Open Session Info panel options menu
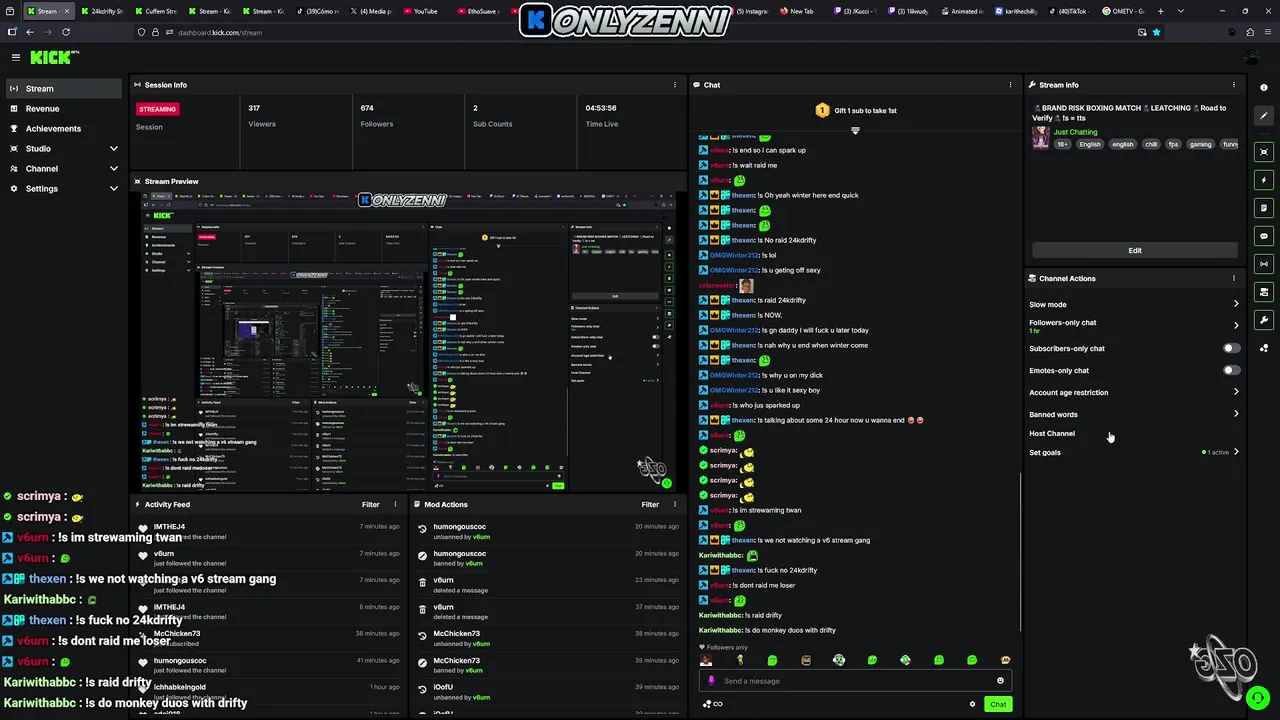This screenshot has height=720, width=1280. tap(675, 85)
